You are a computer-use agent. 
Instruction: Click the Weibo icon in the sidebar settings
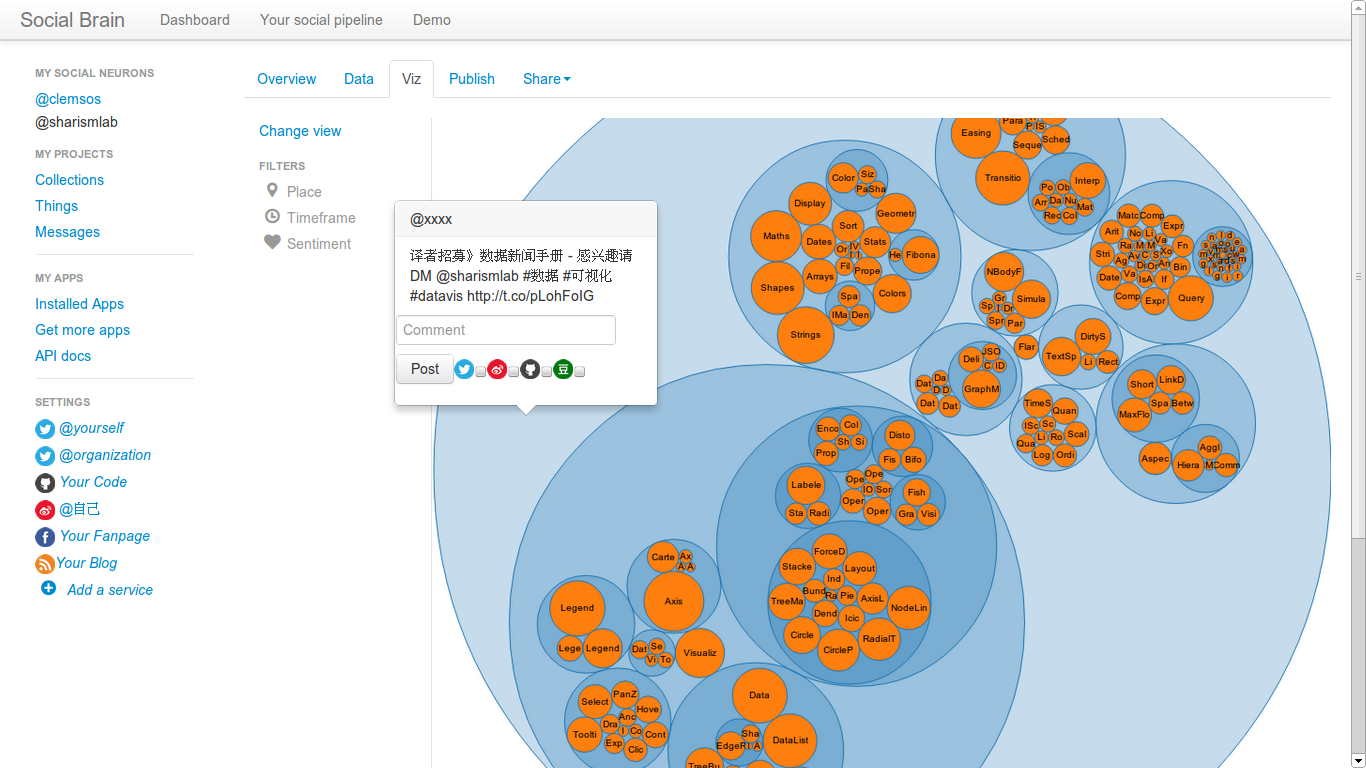(45, 510)
